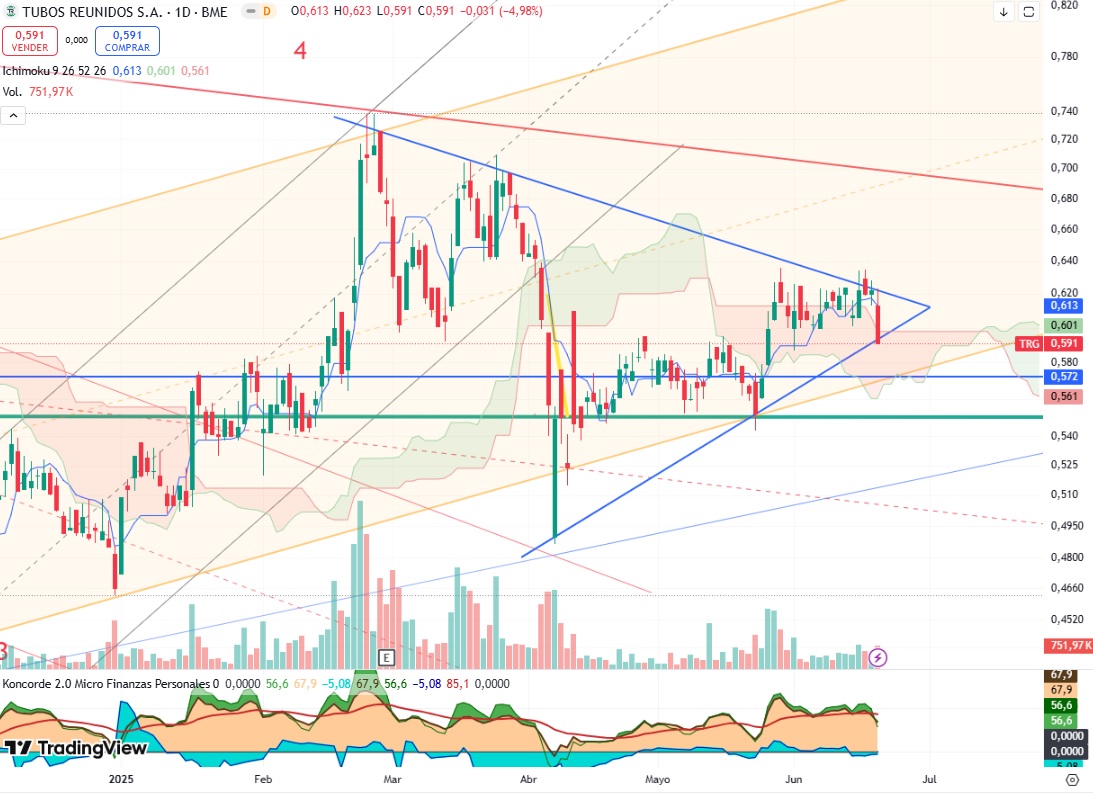Select the Ichimoku 9 26 52 26 indicator legend
The image size is (1093, 793).
pos(54,71)
